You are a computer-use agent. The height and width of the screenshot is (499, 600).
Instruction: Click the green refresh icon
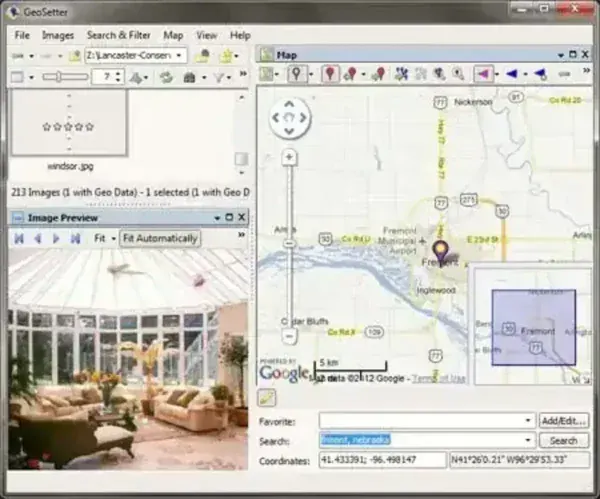point(166,78)
